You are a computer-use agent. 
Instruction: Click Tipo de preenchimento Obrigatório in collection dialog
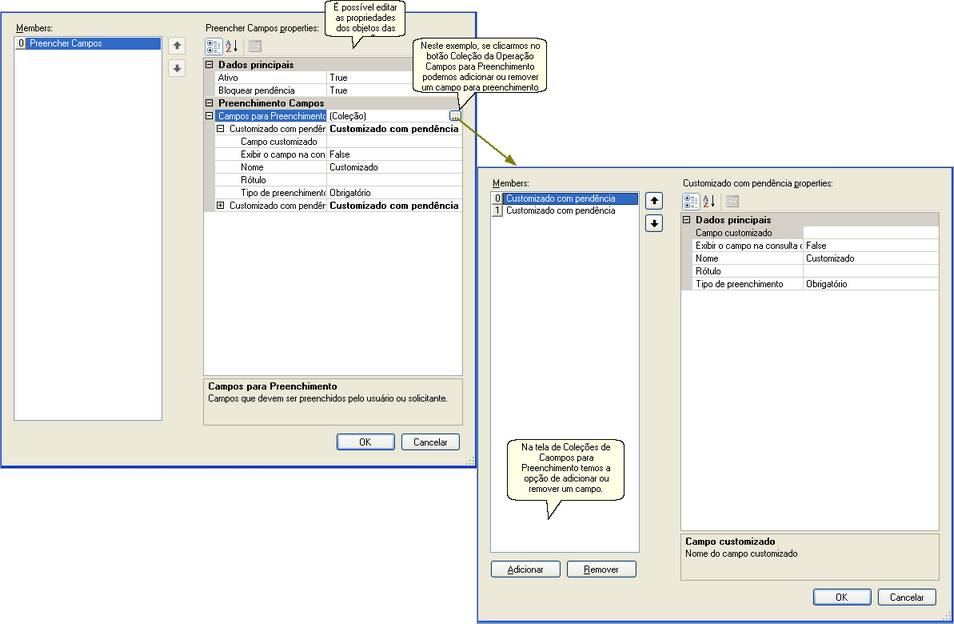(x=871, y=283)
